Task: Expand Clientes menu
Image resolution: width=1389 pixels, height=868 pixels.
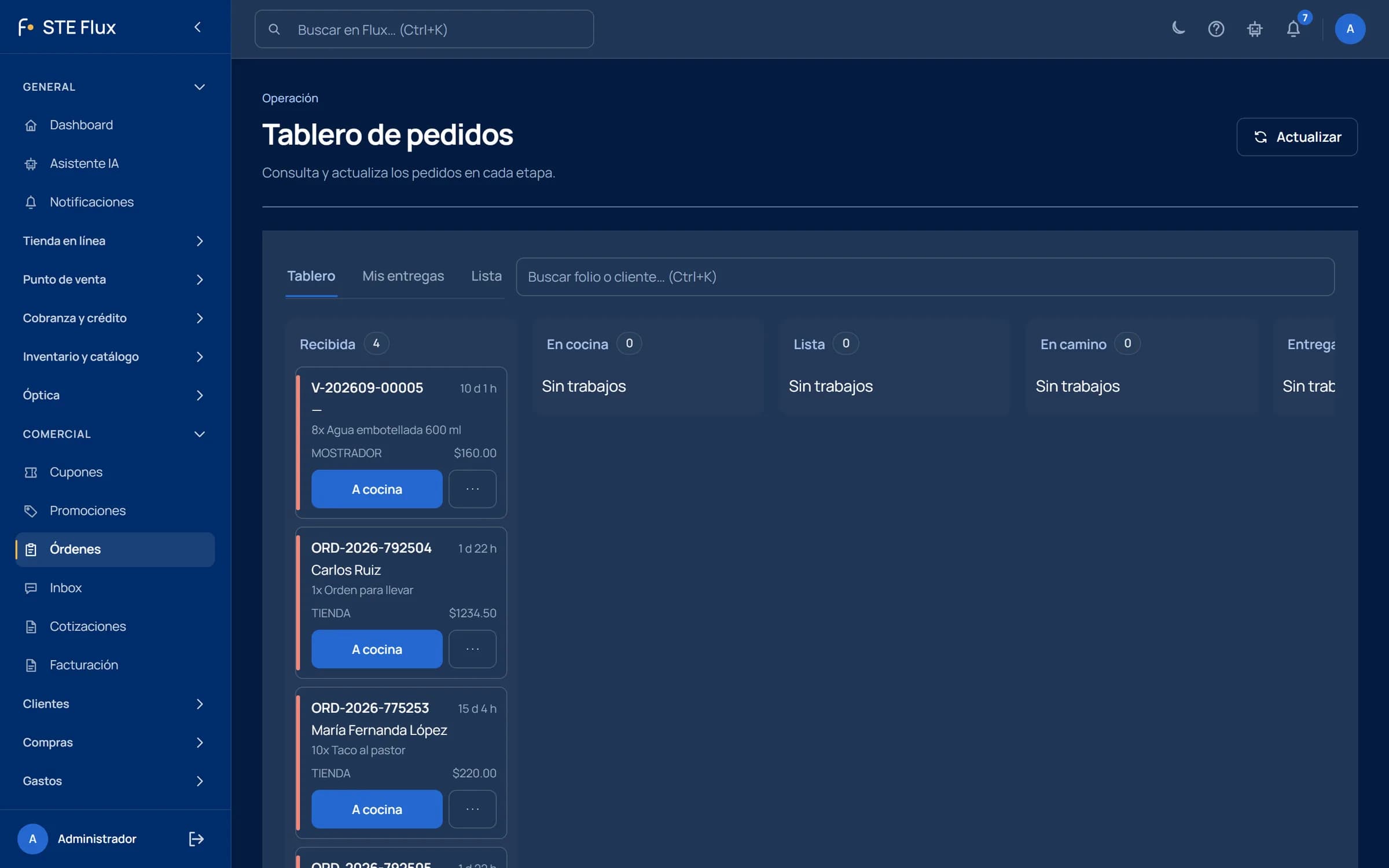Action: (115, 704)
